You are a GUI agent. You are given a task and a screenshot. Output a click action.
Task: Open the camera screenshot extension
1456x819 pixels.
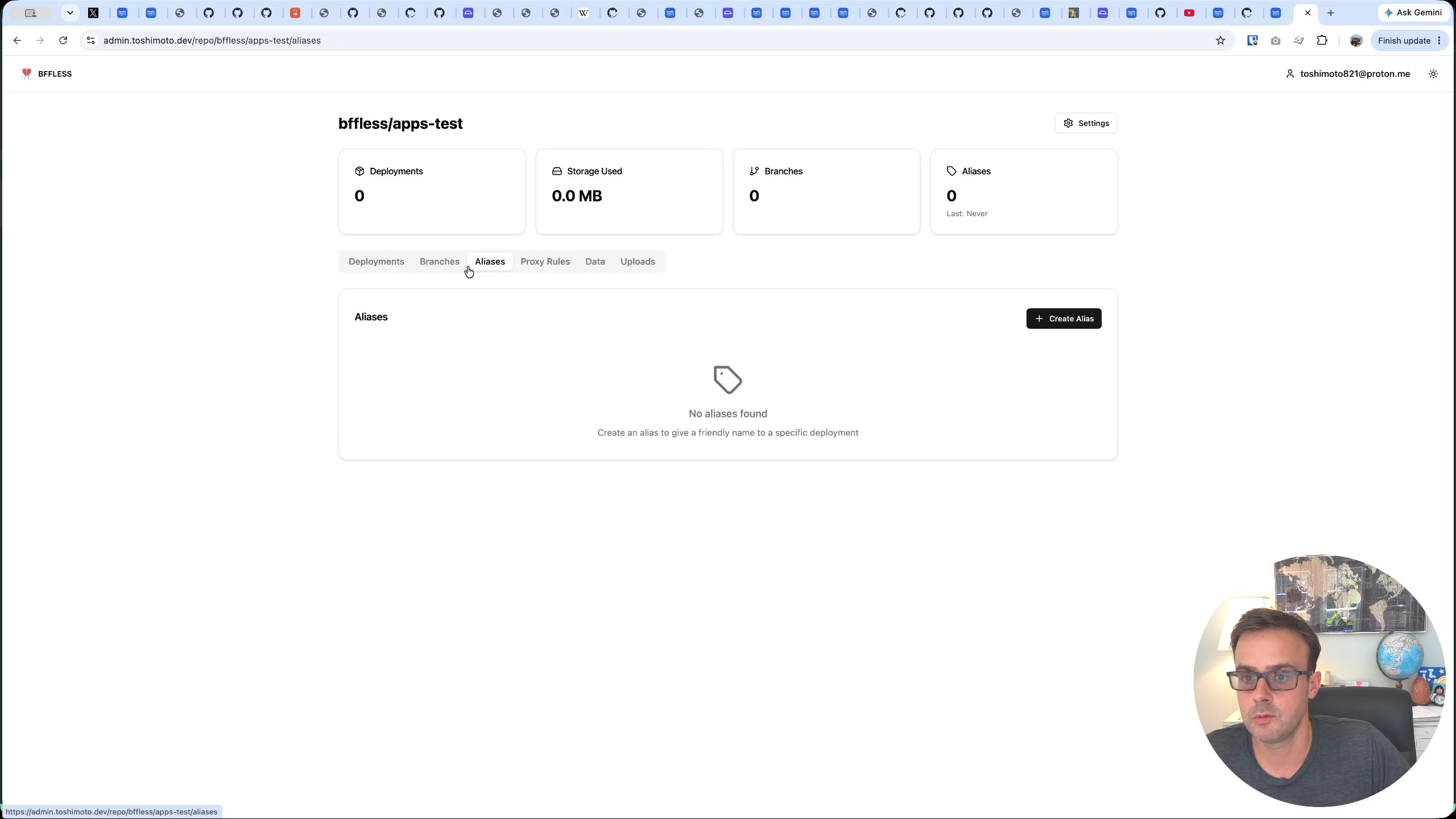[1276, 40]
